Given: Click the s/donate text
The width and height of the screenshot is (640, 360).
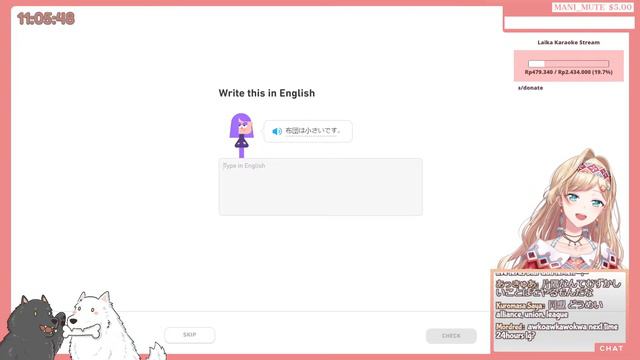Looking at the screenshot, I should (x=530, y=88).
